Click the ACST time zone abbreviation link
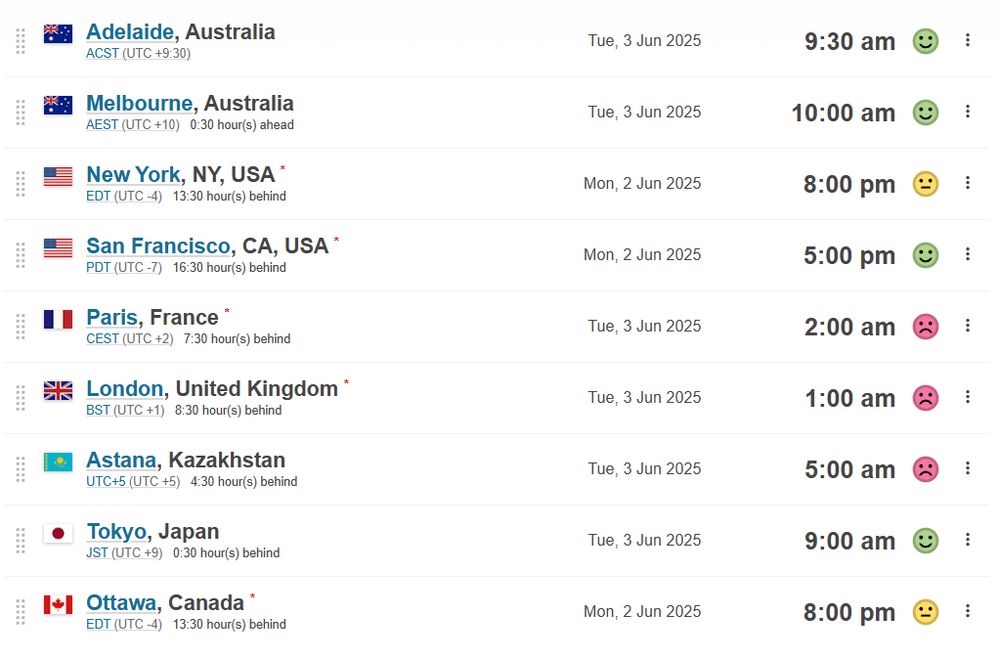 (x=103, y=54)
